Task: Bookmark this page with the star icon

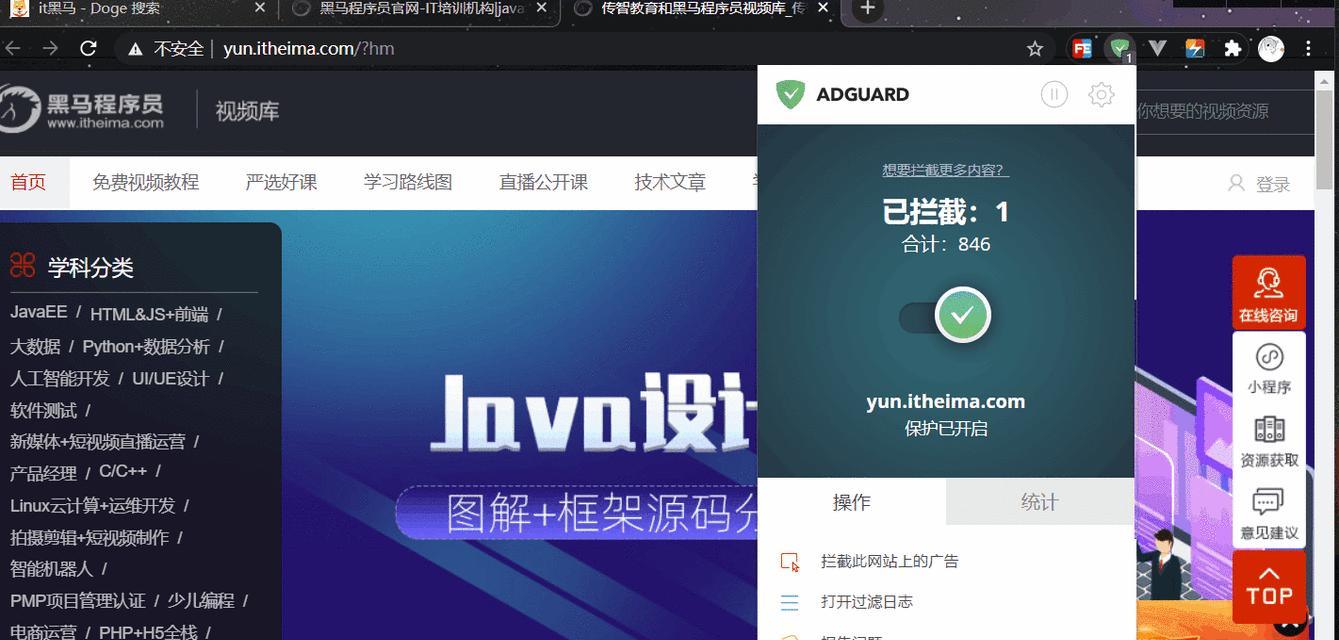Action: pos(1035,48)
